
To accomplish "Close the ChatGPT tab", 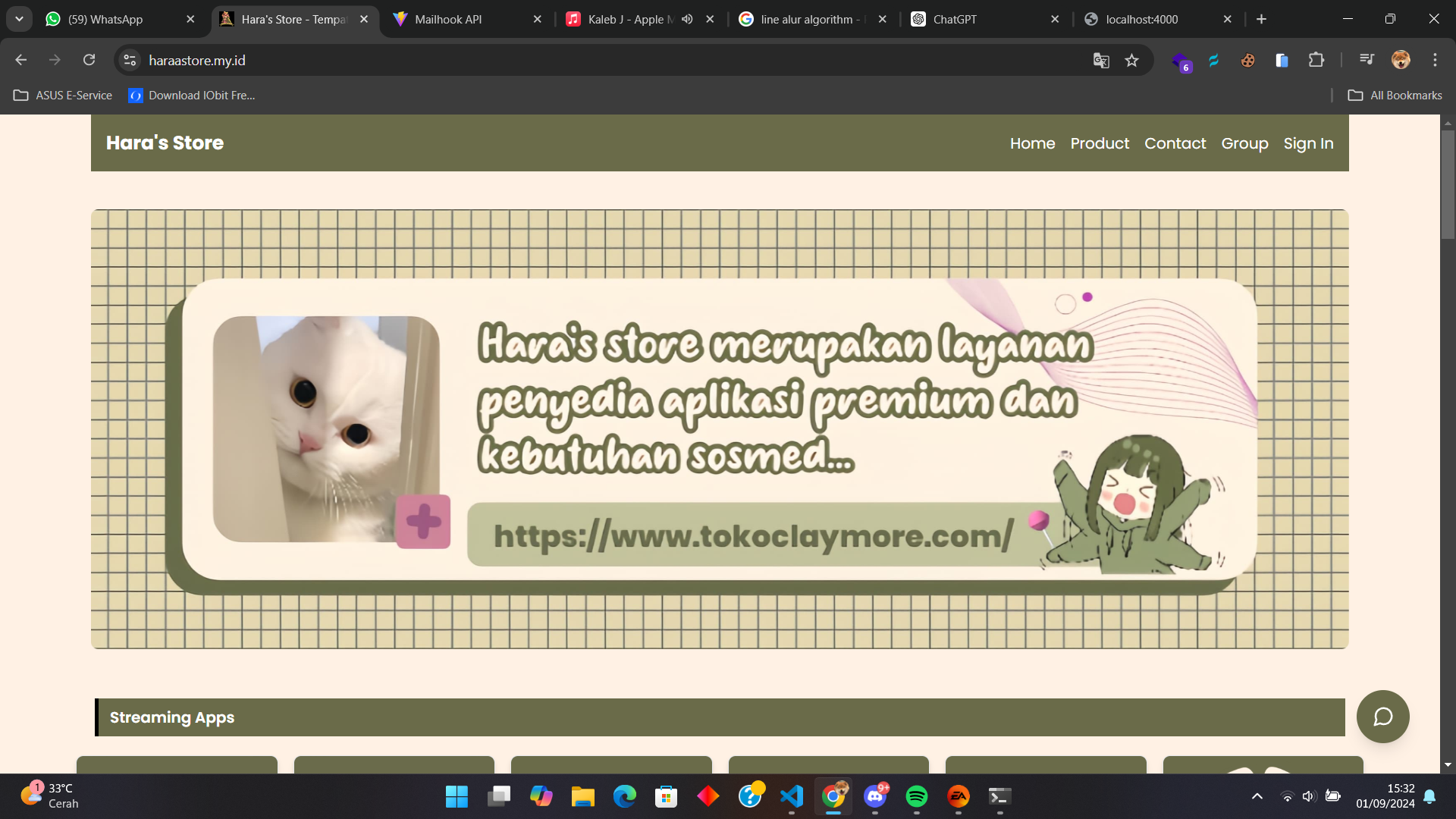I will pos(1055,19).
